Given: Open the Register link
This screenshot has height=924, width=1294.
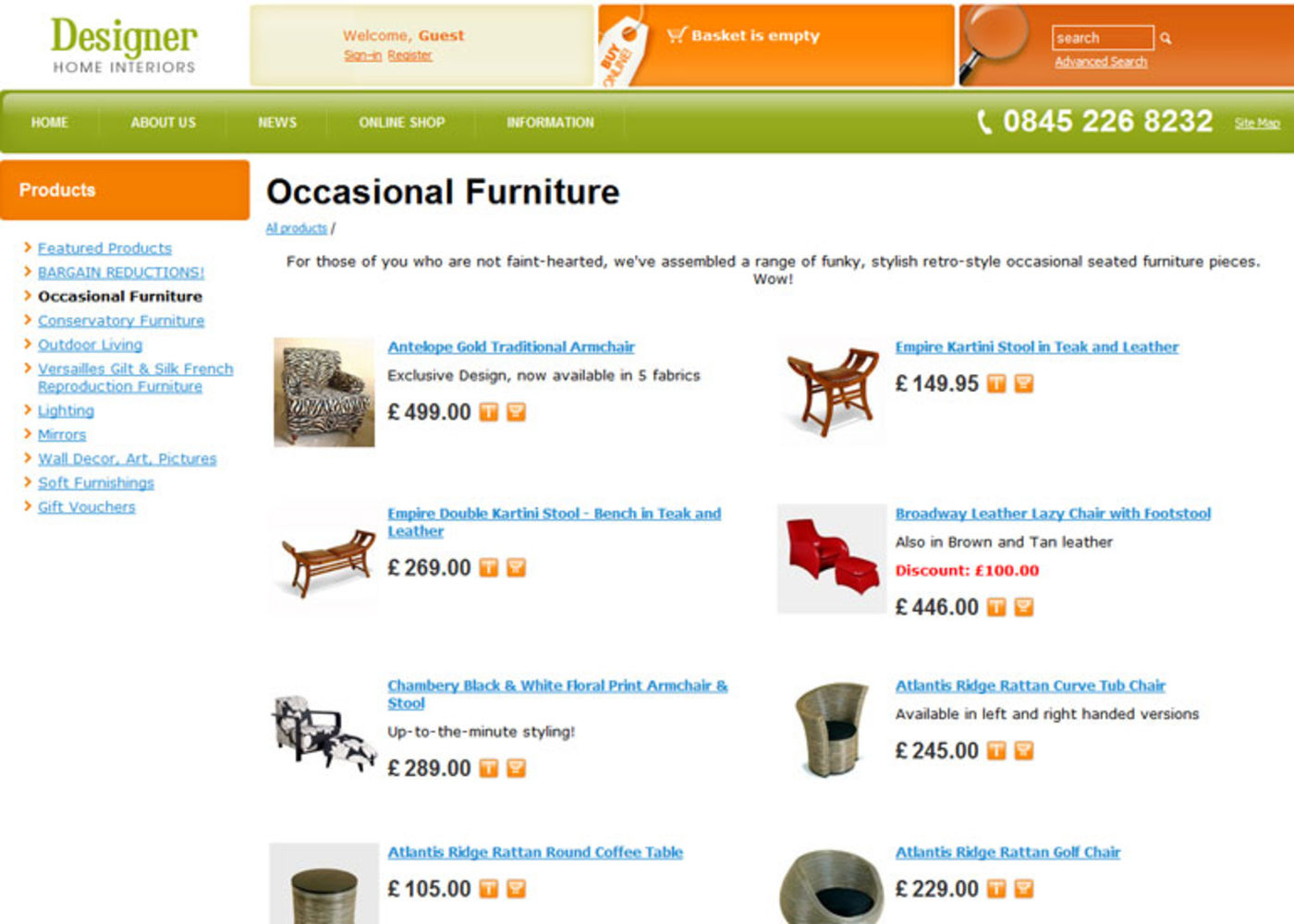Looking at the screenshot, I should [x=409, y=55].
